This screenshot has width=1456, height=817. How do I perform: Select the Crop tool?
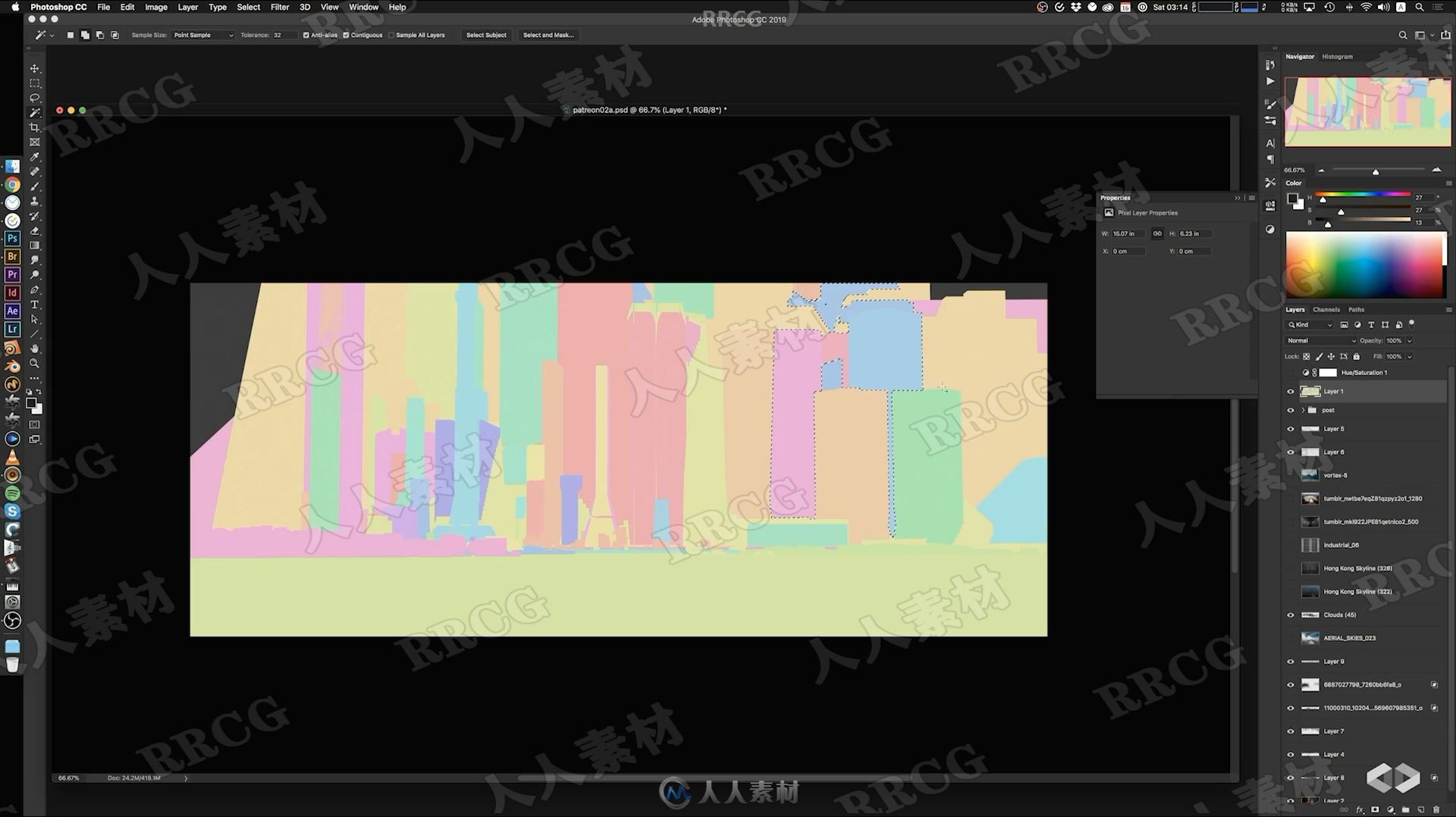click(35, 127)
